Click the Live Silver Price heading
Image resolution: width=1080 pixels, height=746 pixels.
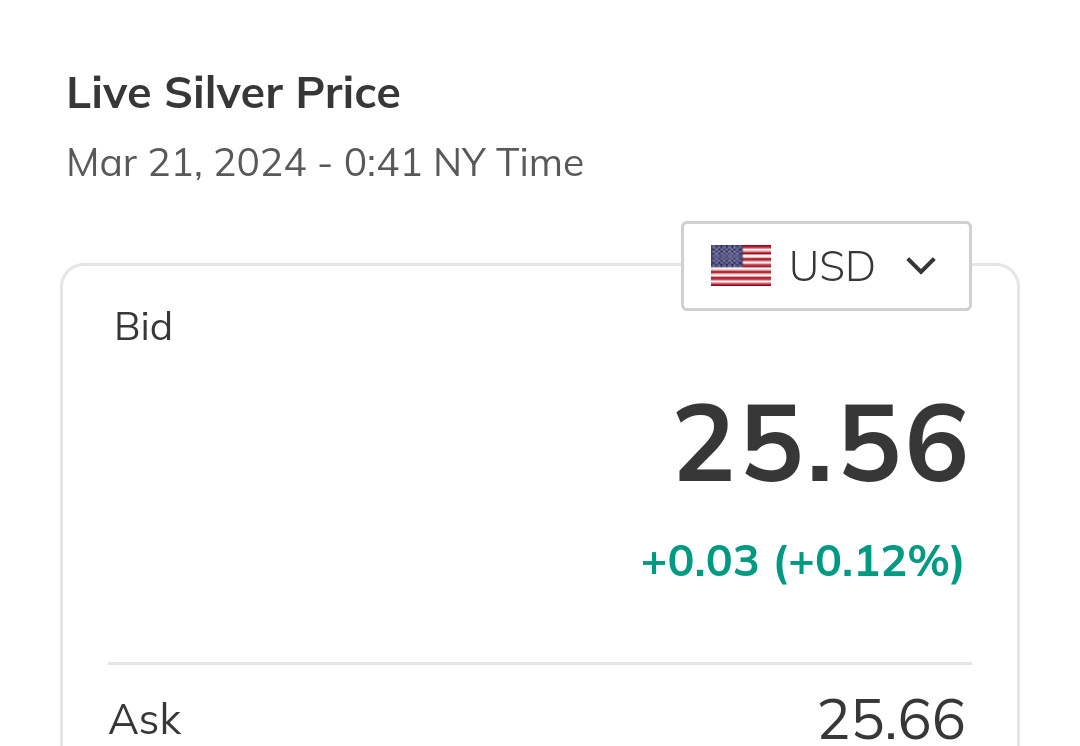(x=233, y=94)
